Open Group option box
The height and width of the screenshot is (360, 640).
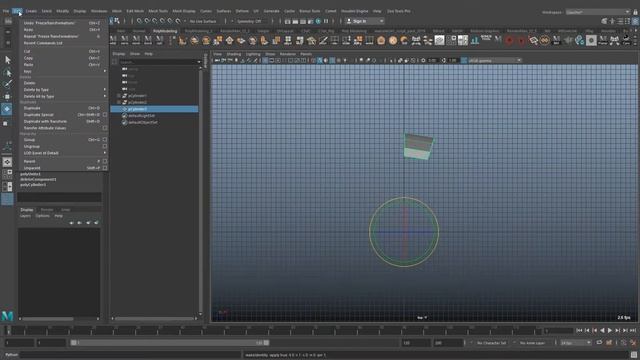click(x=105, y=140)
